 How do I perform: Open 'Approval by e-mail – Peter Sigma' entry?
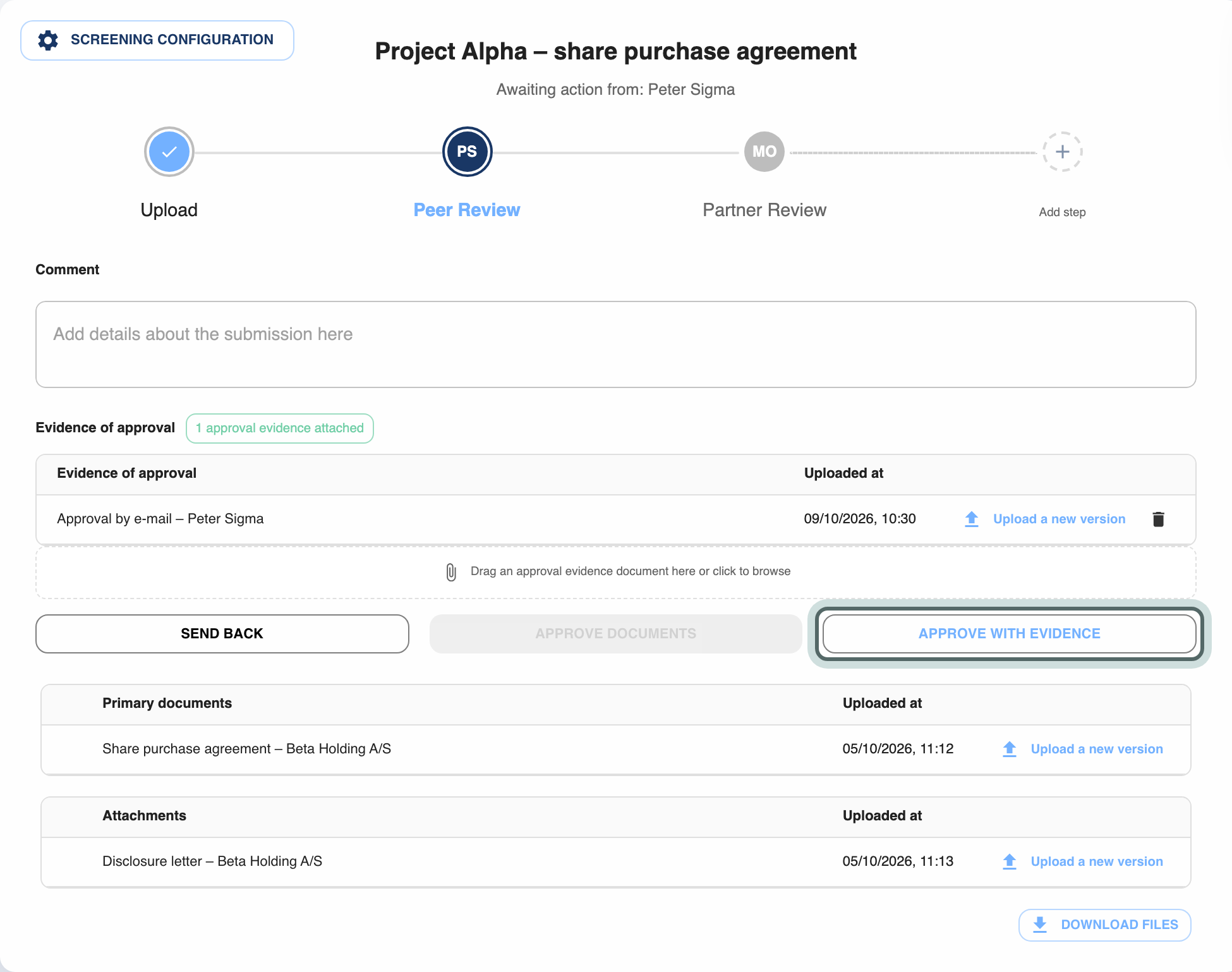(x=160, y=519)
